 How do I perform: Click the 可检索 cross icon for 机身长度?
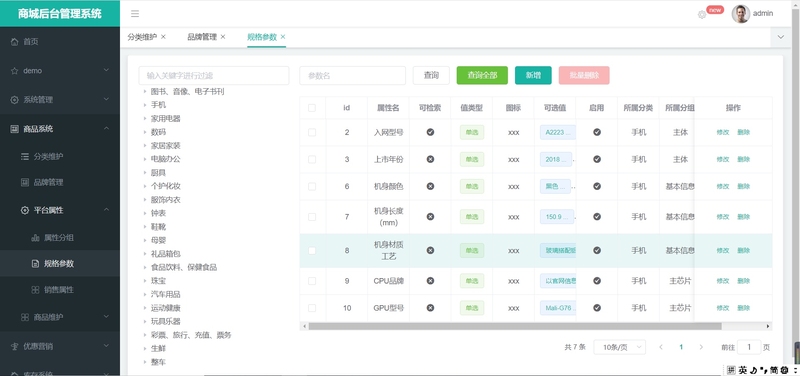coord(430,217)
